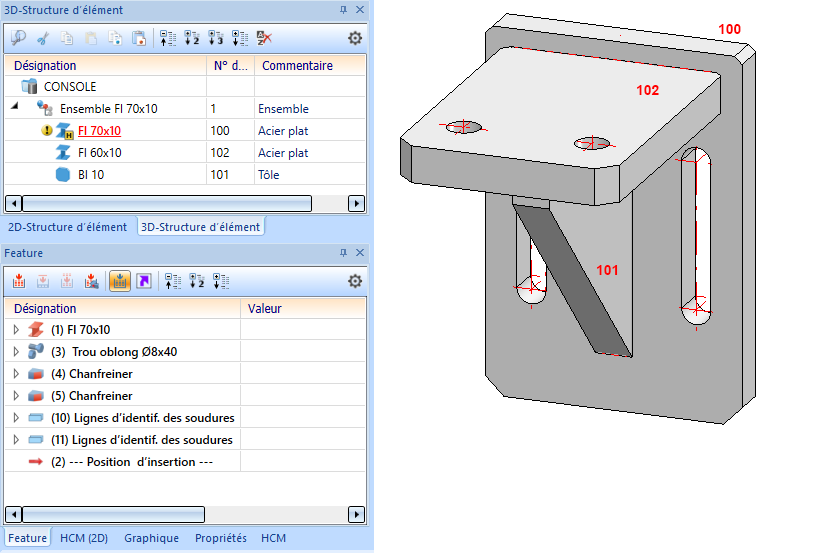Expand the (5) Chanfreiner feature
Viewport: 832px width, 553px height.
[x=16, y=395]
